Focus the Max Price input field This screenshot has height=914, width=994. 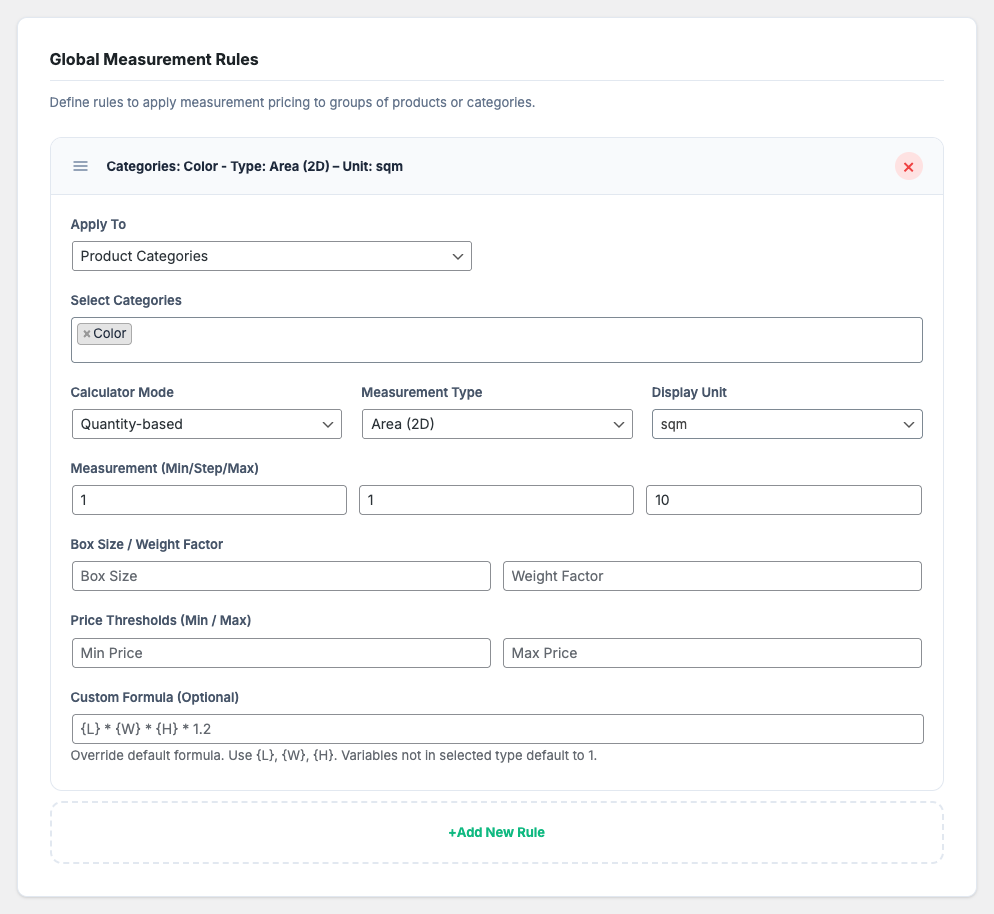[x=711, y=653]
